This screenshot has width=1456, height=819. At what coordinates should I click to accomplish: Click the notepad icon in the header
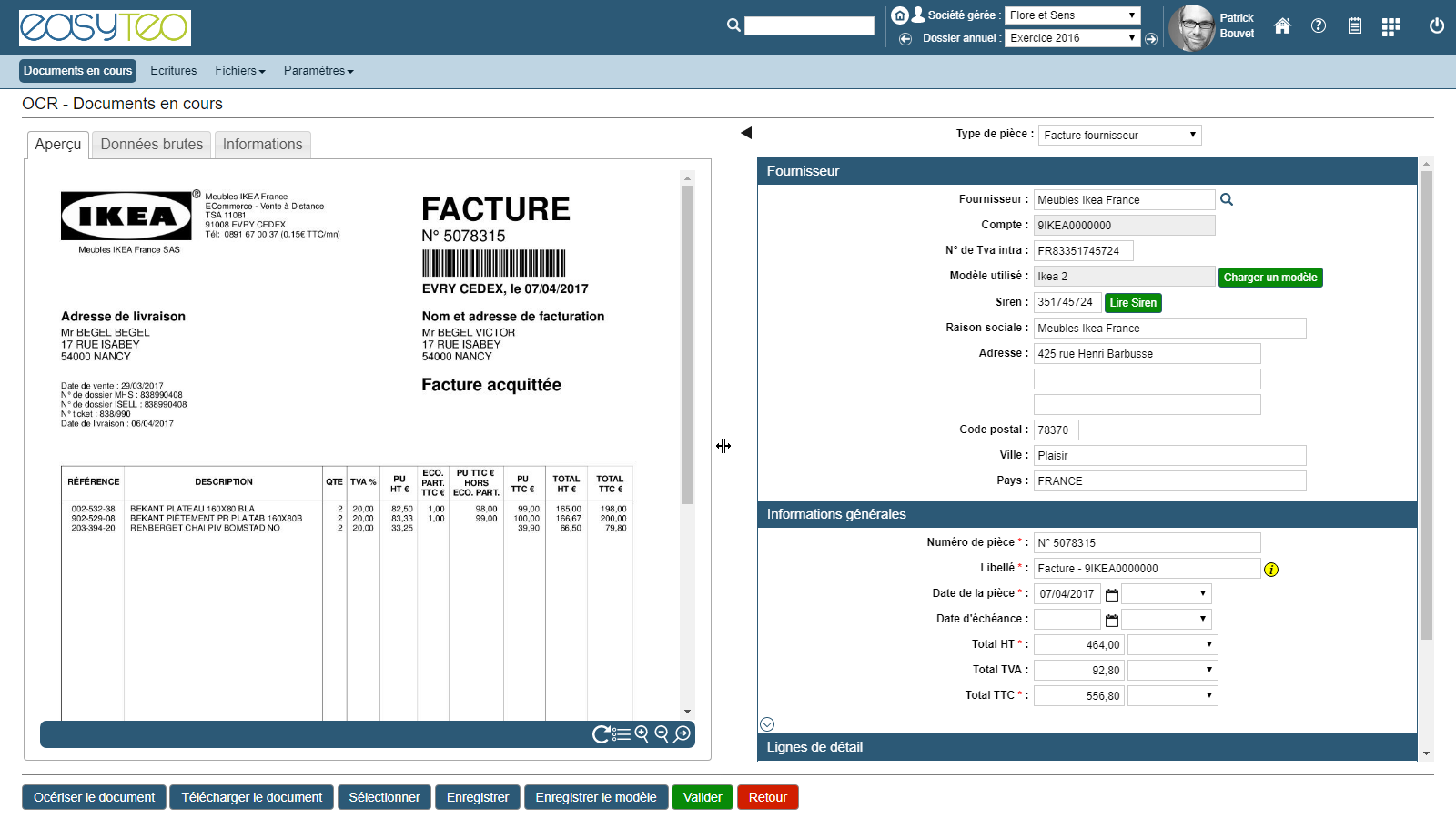tap(1354, 26)
